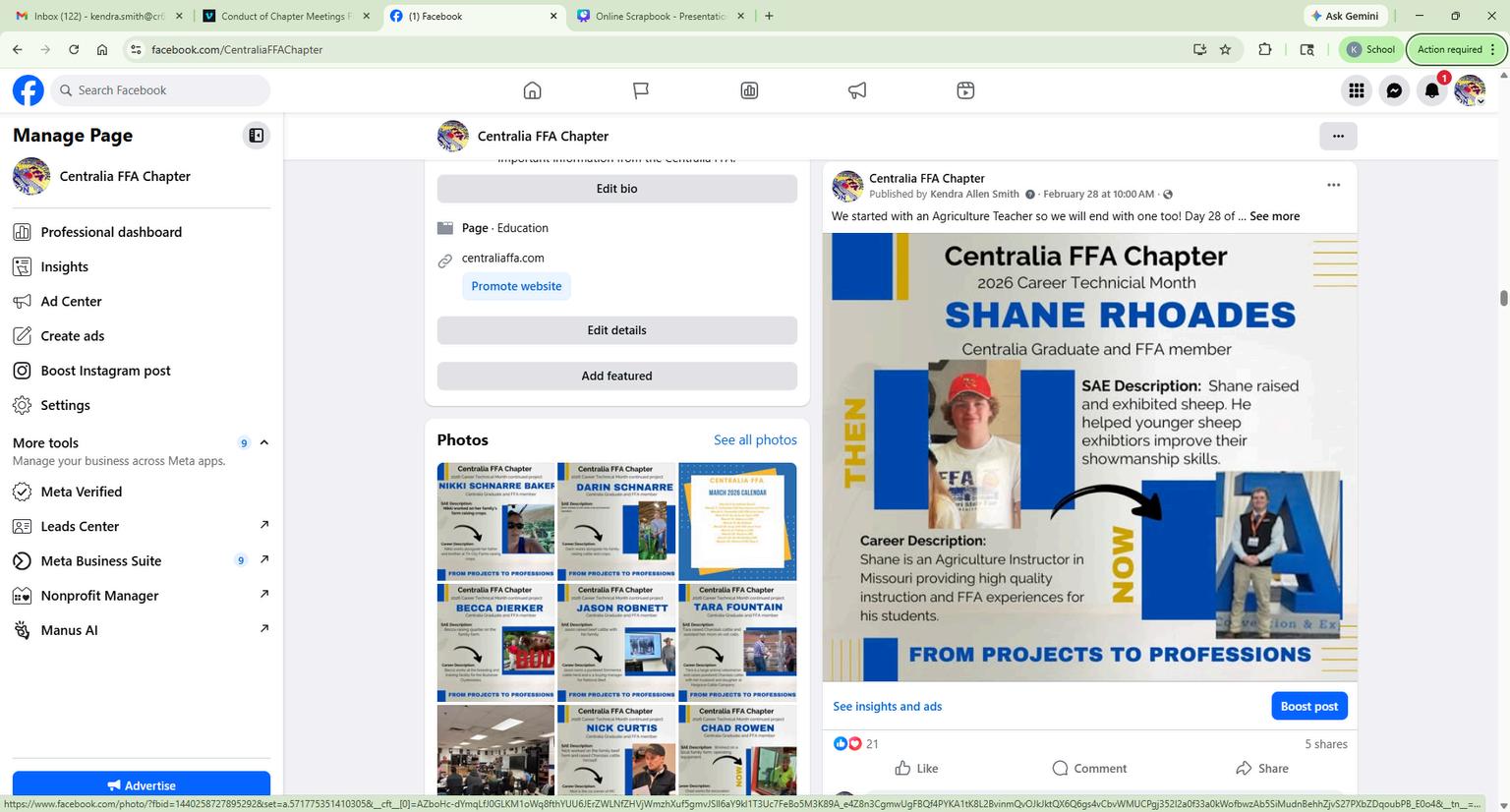Open the Messenger chat icon
This screenshot has height=812, width=1510.
click(1394, 90)
